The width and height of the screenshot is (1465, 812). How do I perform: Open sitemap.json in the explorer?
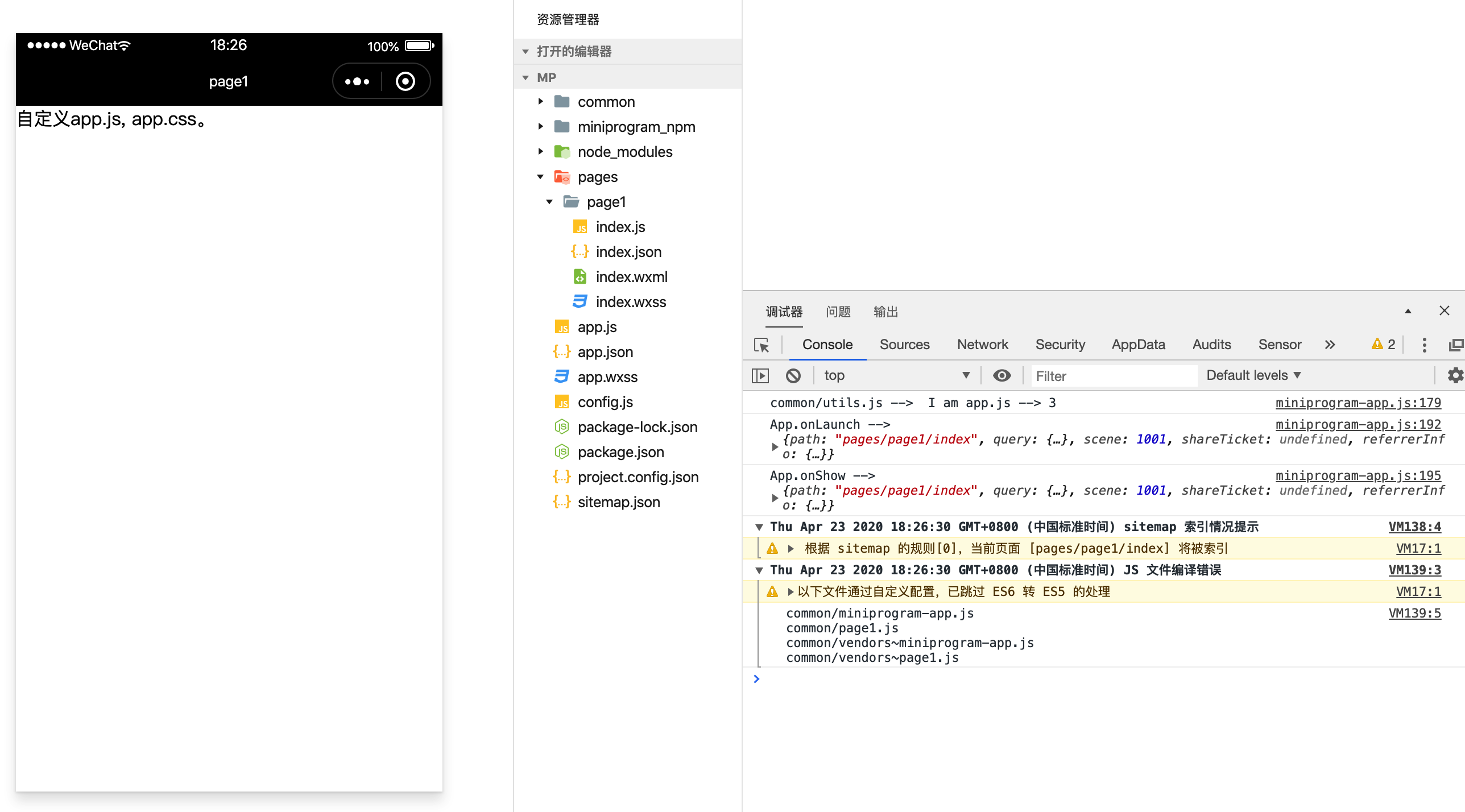pos(607,502)
